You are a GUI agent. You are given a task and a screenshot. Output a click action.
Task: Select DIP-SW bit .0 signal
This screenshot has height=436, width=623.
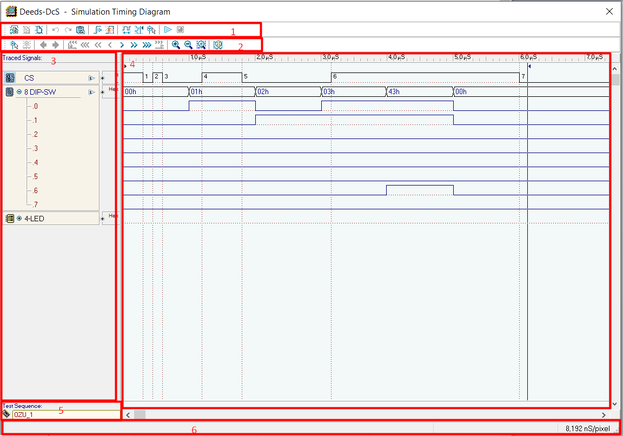[x=35, y=106]
